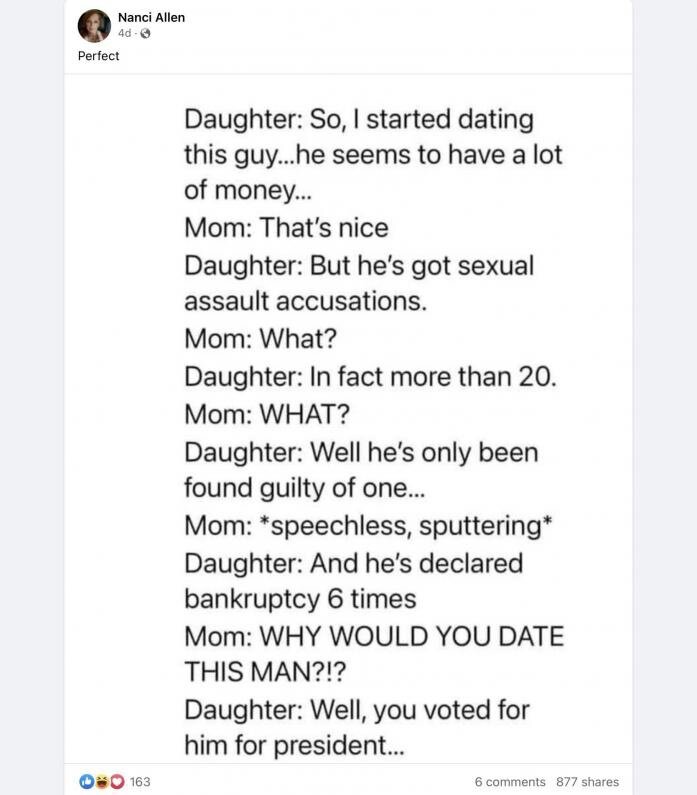
Task: View the 6 comments link
Action: [x=510, y=782]
